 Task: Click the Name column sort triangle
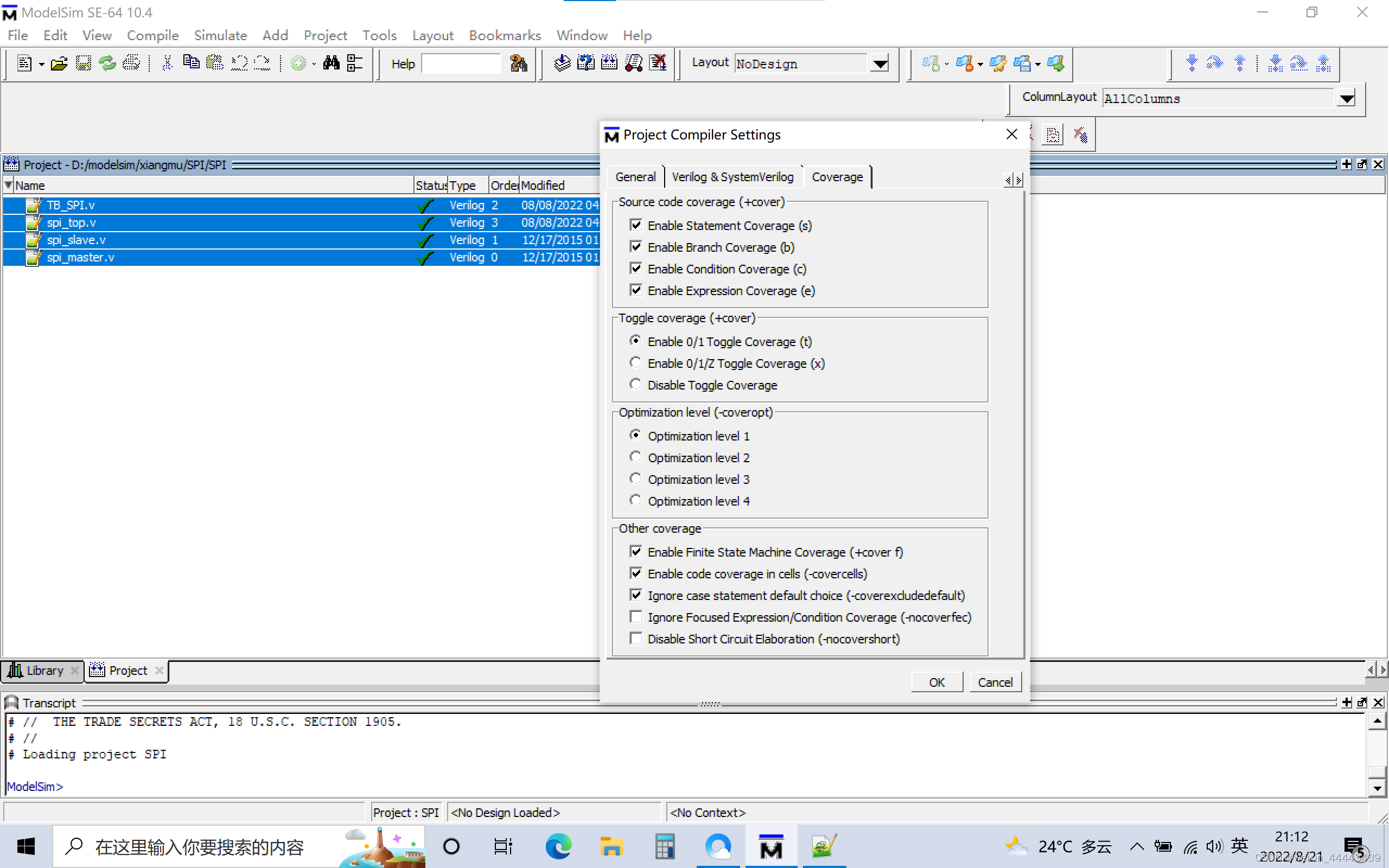8,185
